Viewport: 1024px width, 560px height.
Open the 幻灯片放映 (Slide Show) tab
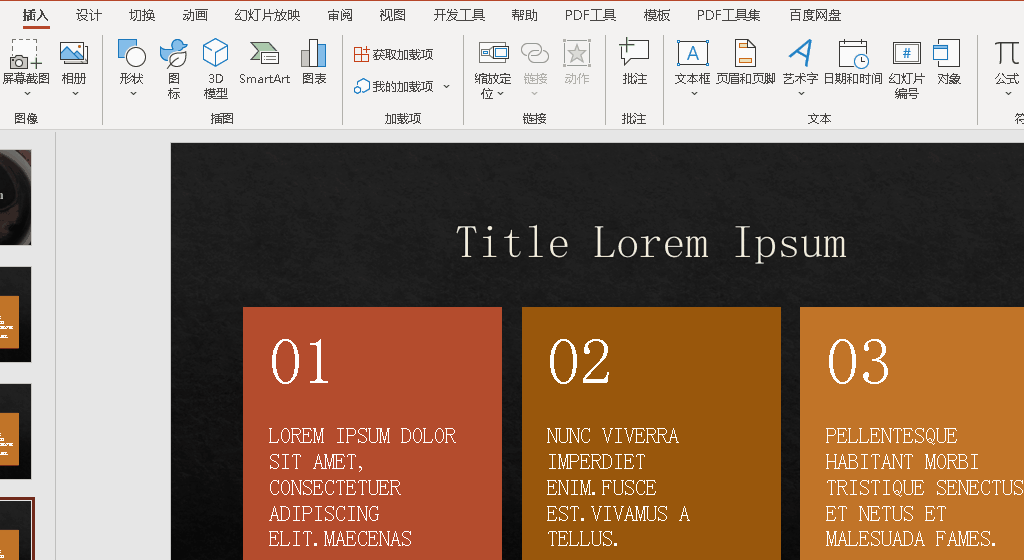pos(267,15)
